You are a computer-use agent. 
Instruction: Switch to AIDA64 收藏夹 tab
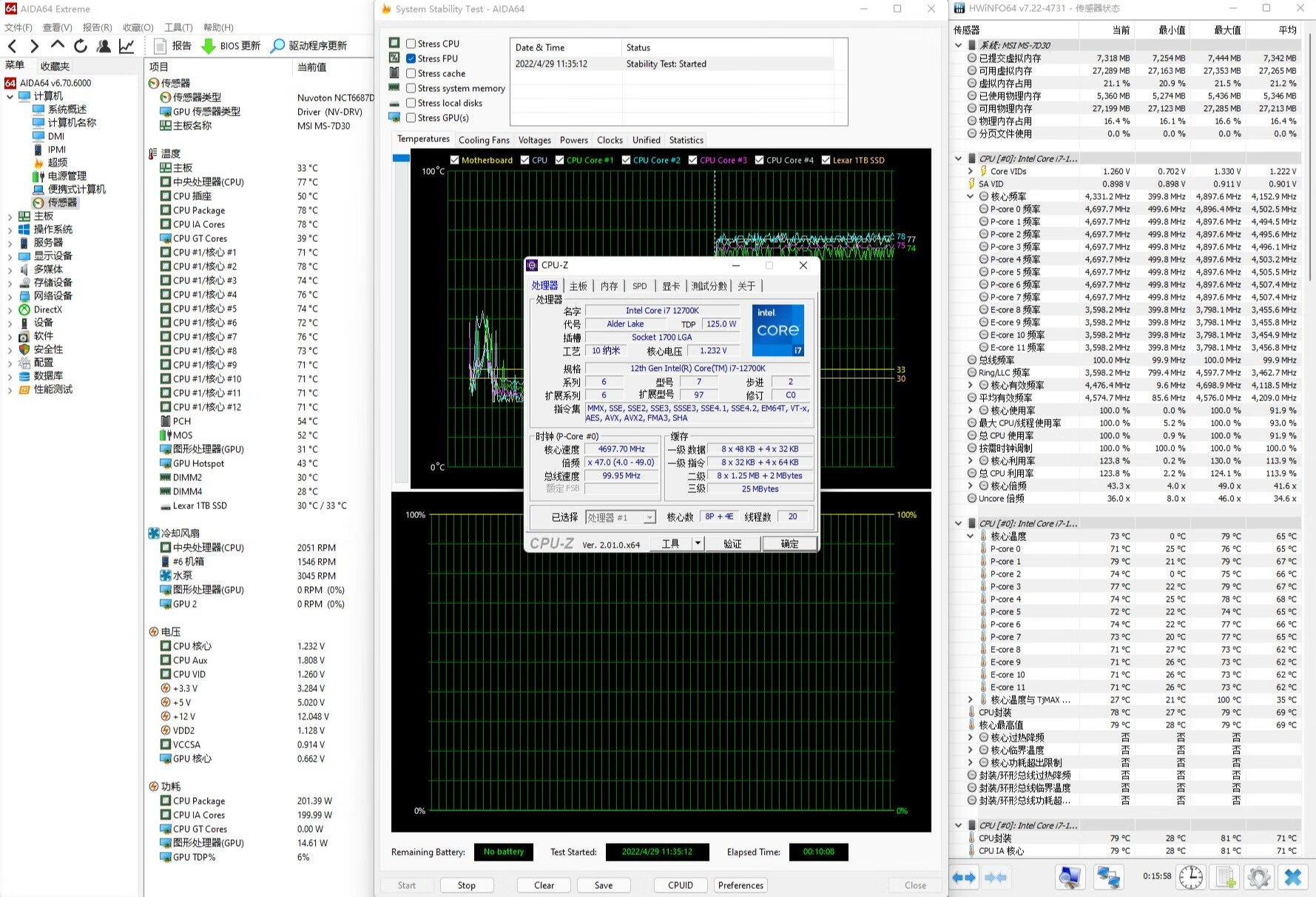pos(55,67)
